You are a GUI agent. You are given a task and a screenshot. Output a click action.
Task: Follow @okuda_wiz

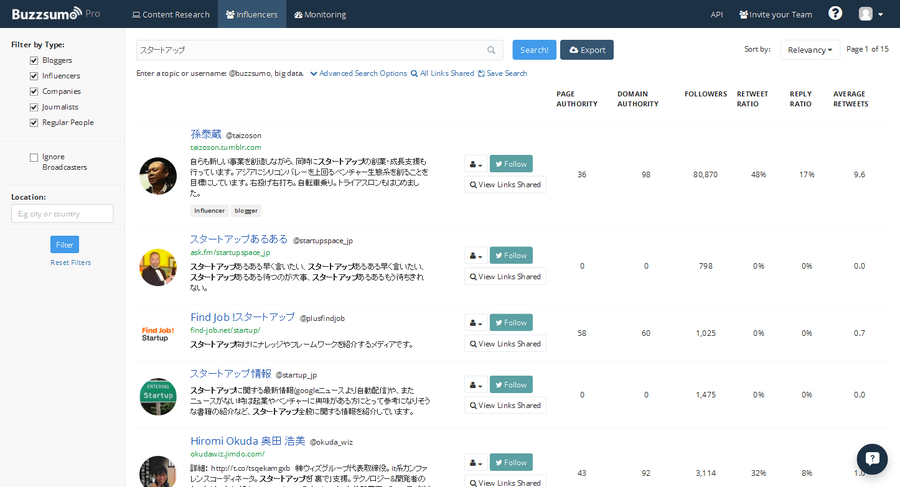[511, 462]
